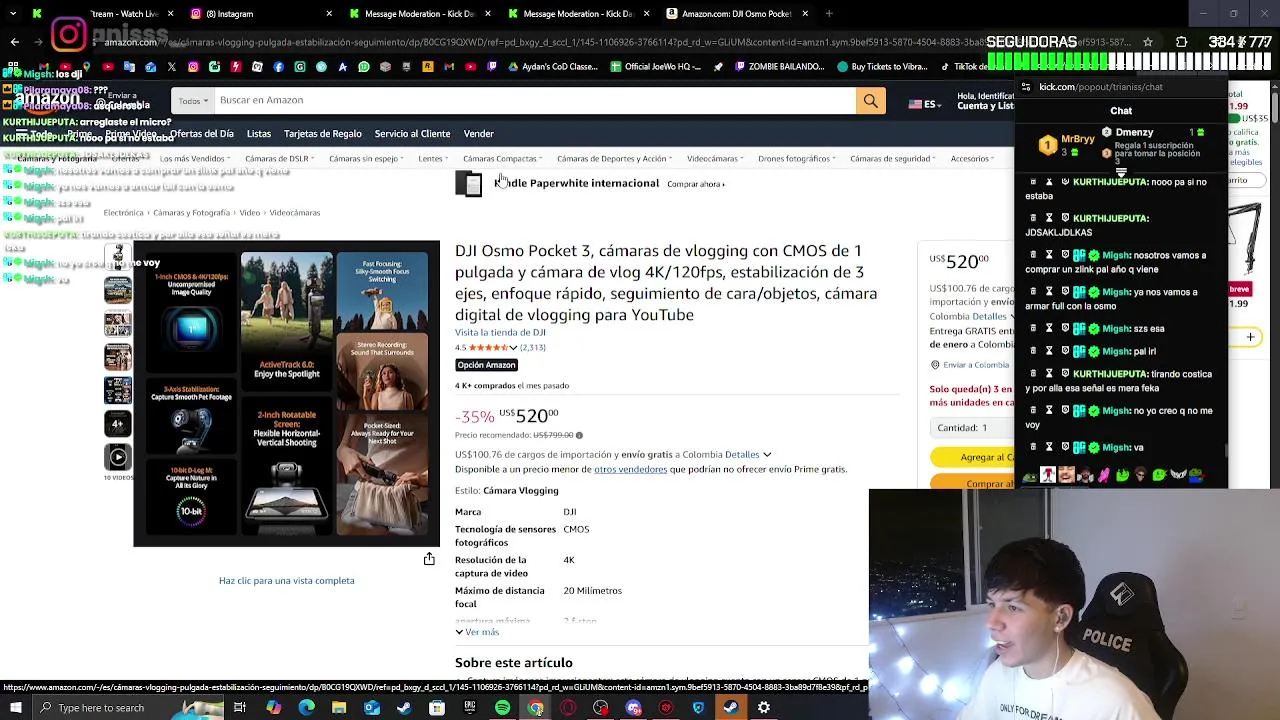Open Spotify from taskbar
This screenshot has height=720, width=1280.
[x=502, y=708]
